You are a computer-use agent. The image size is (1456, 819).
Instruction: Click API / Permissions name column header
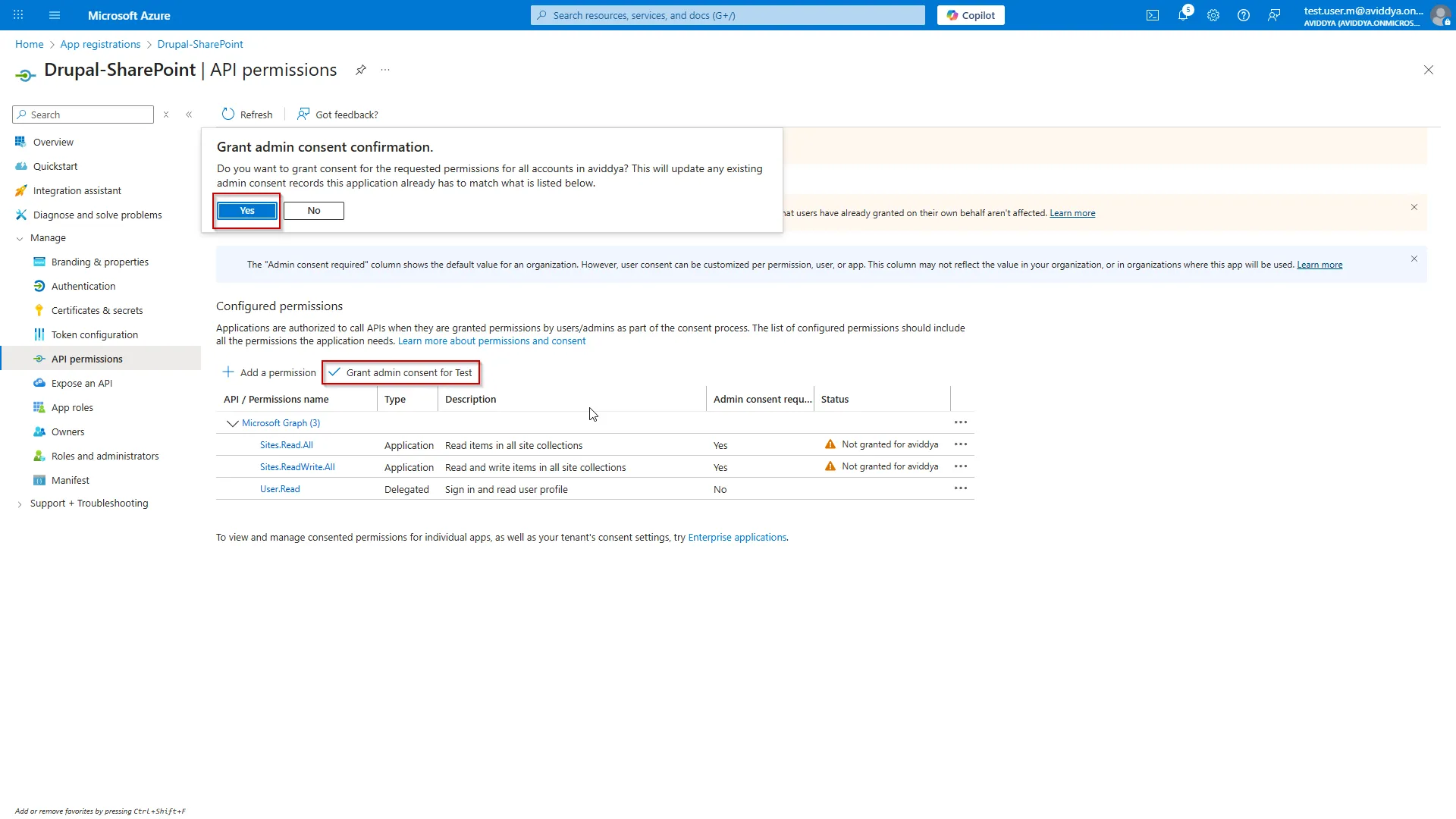click(276, 399)
